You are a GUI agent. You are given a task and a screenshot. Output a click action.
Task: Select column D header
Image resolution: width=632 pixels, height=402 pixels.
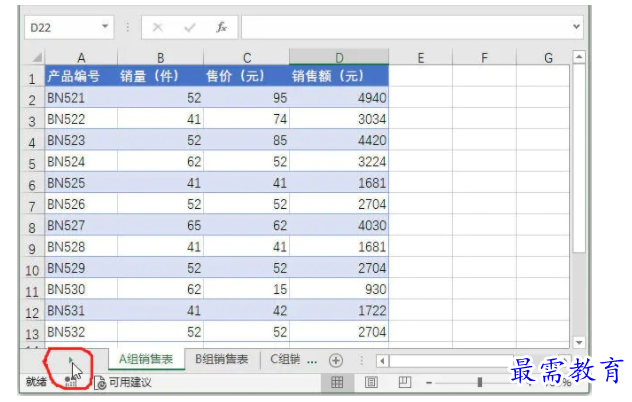(x=339, y=58)
